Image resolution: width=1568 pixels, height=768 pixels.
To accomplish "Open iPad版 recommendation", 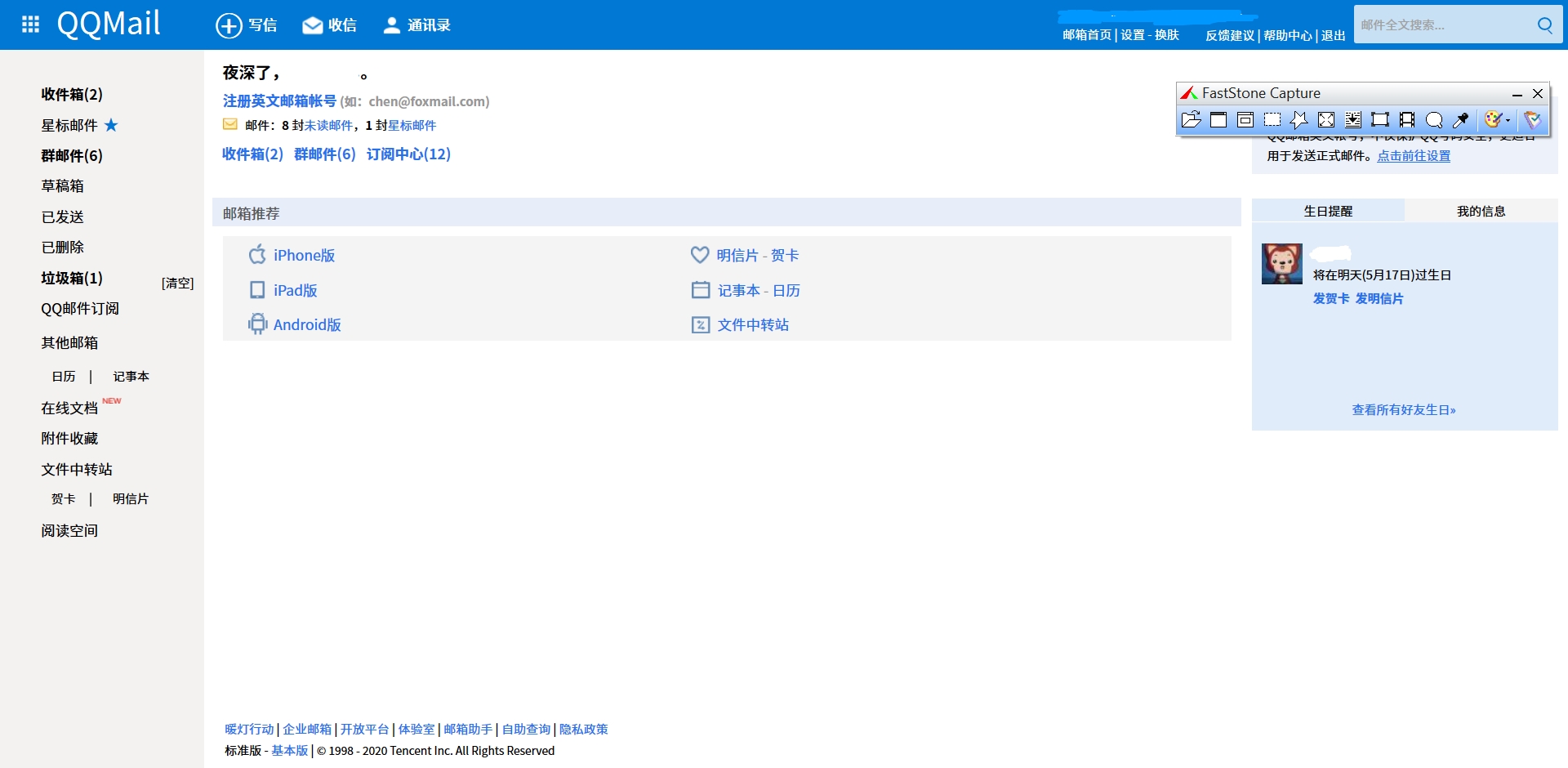I will click(x=283, y=290).
